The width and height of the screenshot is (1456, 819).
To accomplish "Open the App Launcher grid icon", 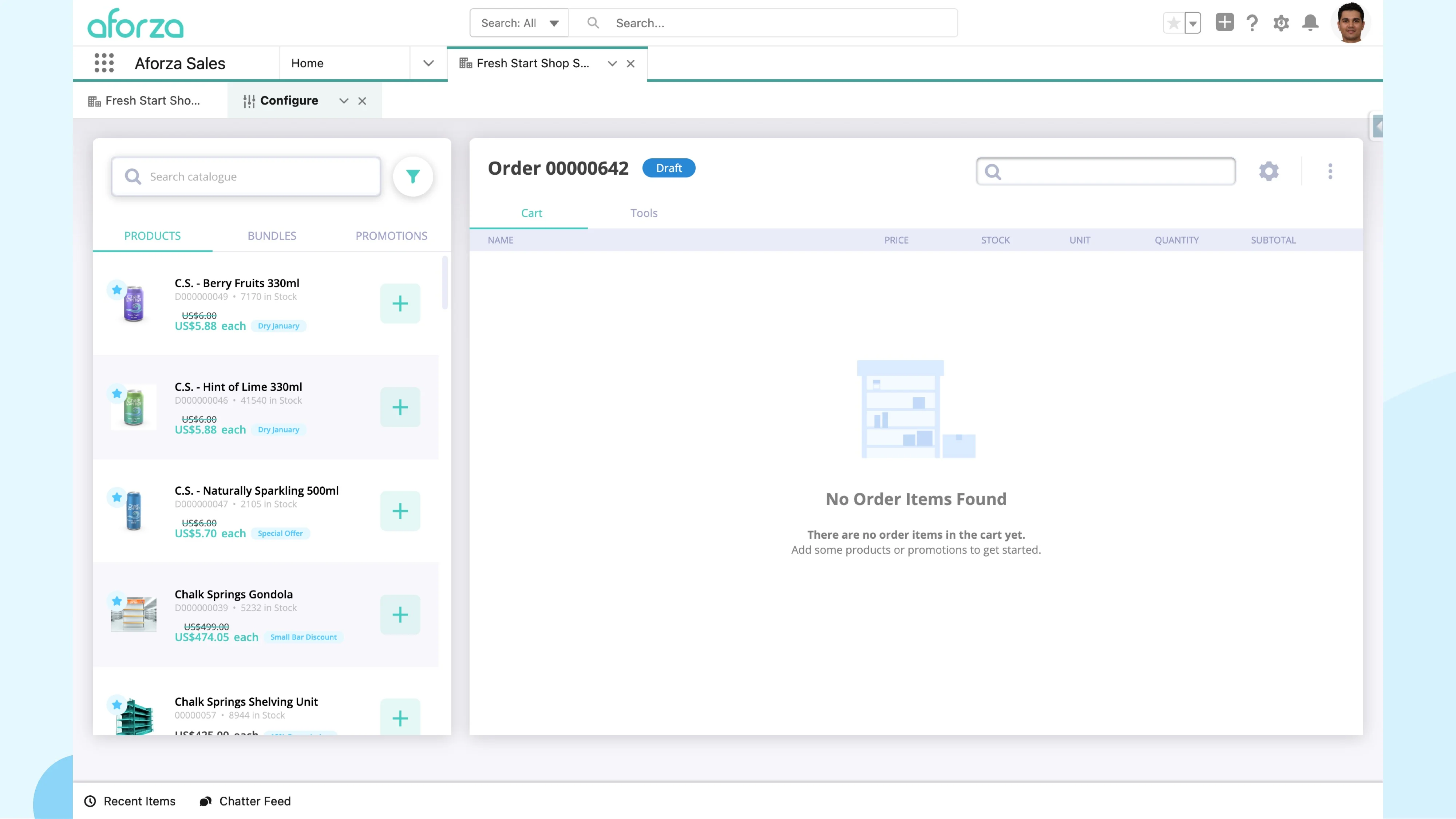I will tap(104, 63).
